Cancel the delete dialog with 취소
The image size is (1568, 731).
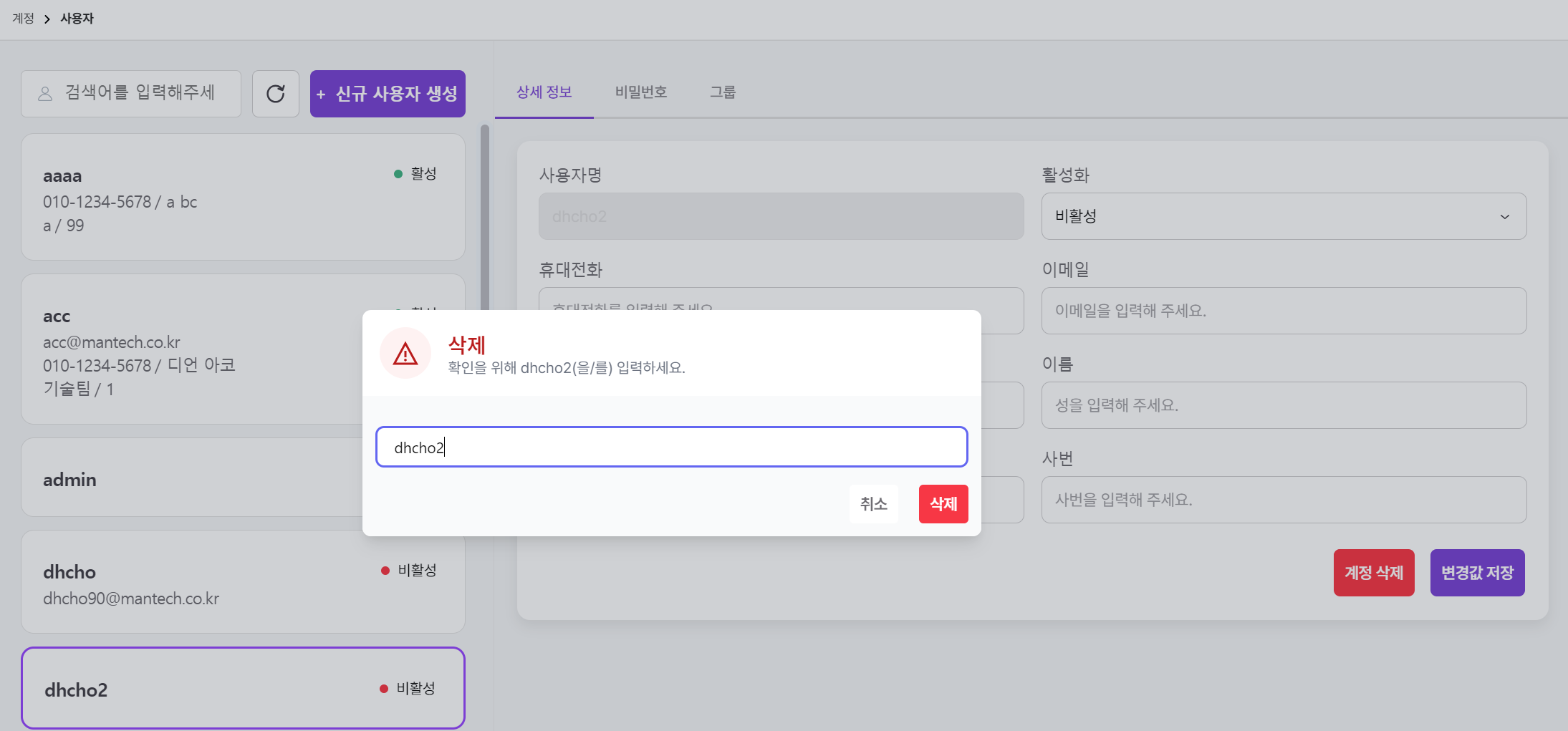[x=874, y=504]
